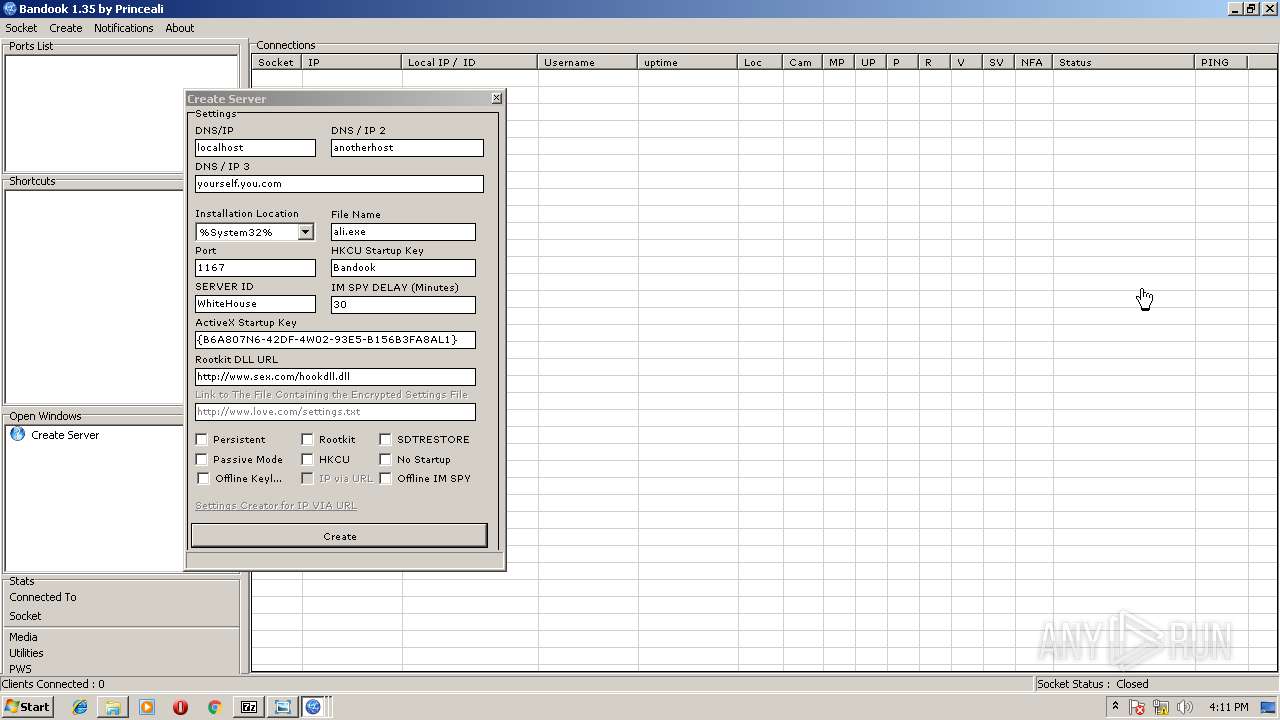Image resolution: width=1280 pixels, height=720 pixels.
Task: Click the Loc column header
Action: click(x=761, y=62)
